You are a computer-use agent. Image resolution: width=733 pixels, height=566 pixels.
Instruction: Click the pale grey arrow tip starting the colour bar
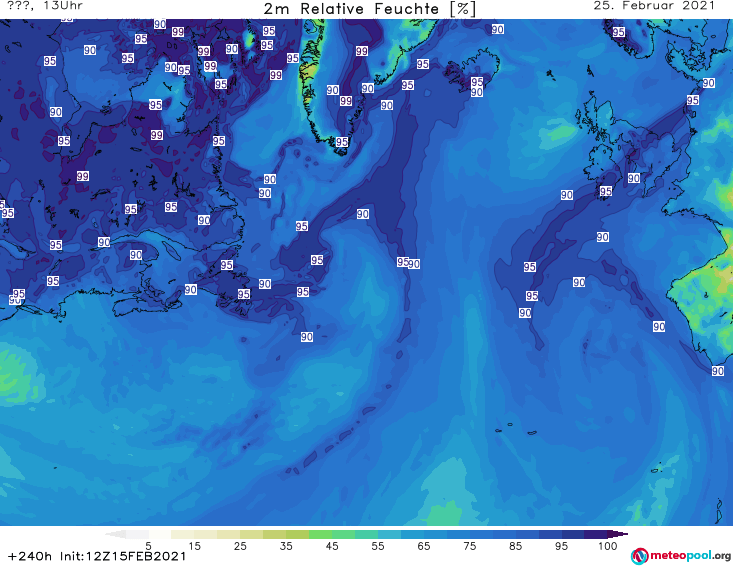coord(115,534)
